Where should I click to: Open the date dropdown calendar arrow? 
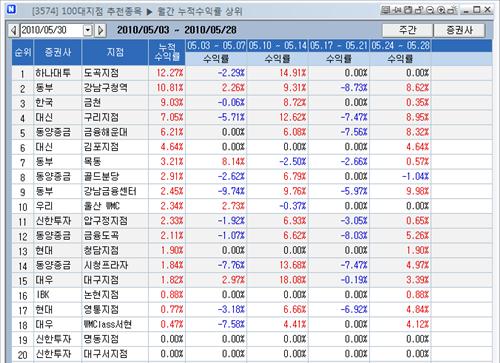pyautogui.click(x=87, y=30)
